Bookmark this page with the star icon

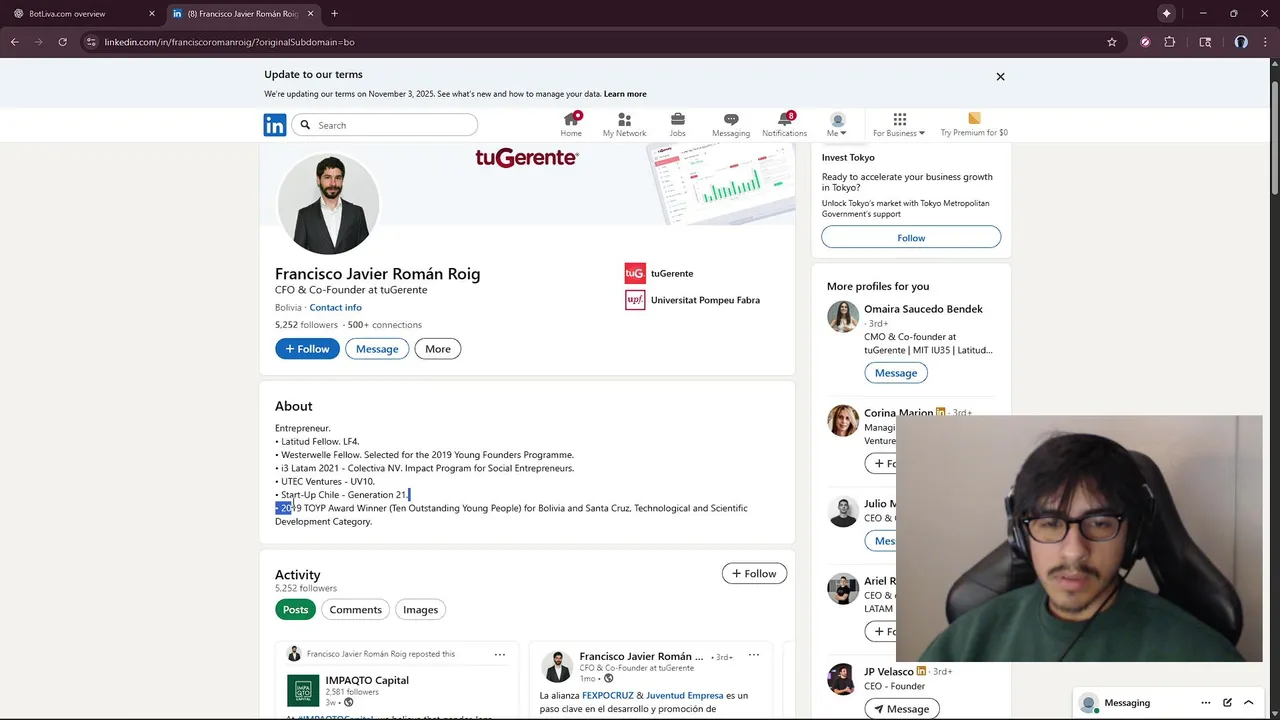tap(1112, 42)
